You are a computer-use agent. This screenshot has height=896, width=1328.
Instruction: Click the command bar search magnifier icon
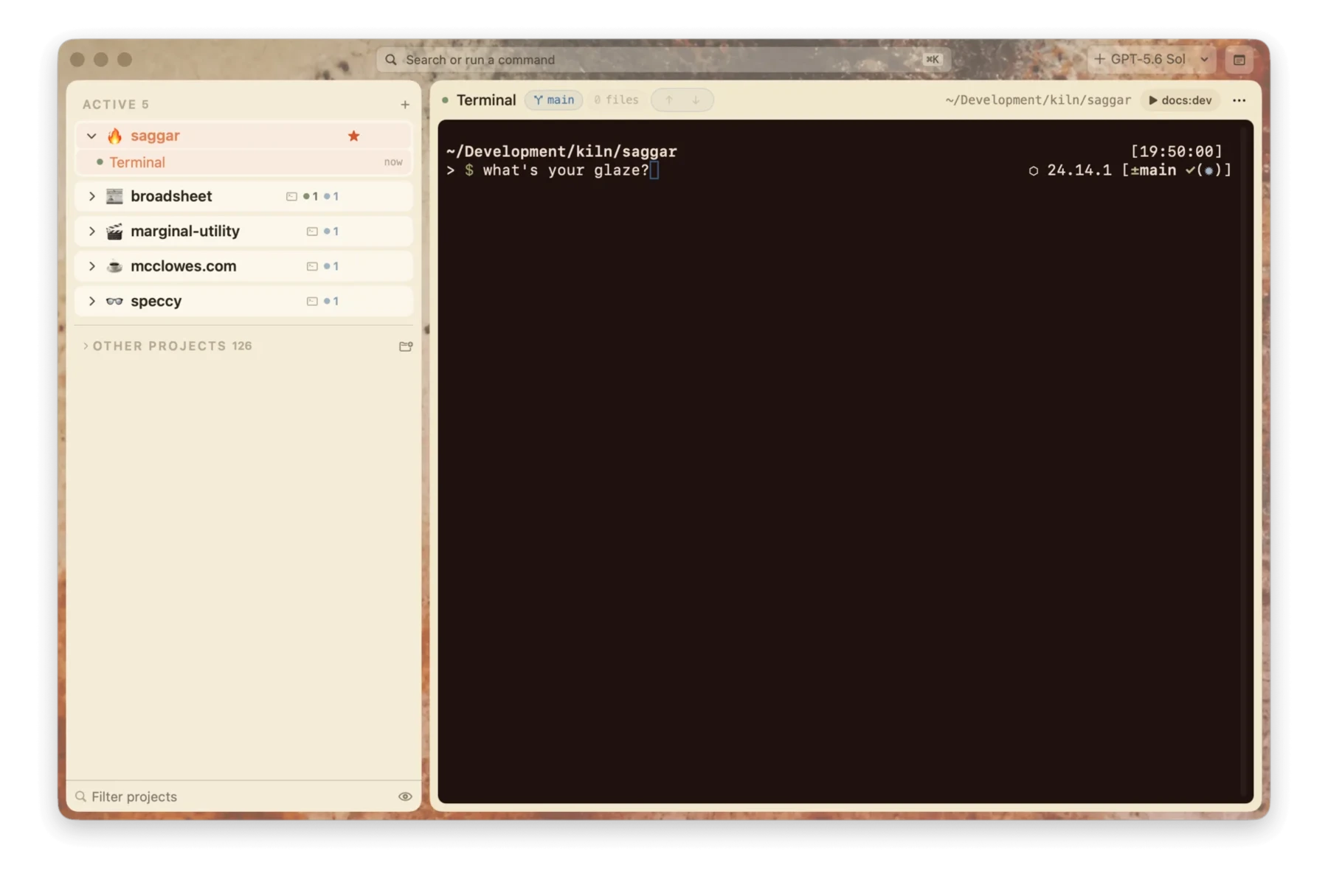point(391,60)
